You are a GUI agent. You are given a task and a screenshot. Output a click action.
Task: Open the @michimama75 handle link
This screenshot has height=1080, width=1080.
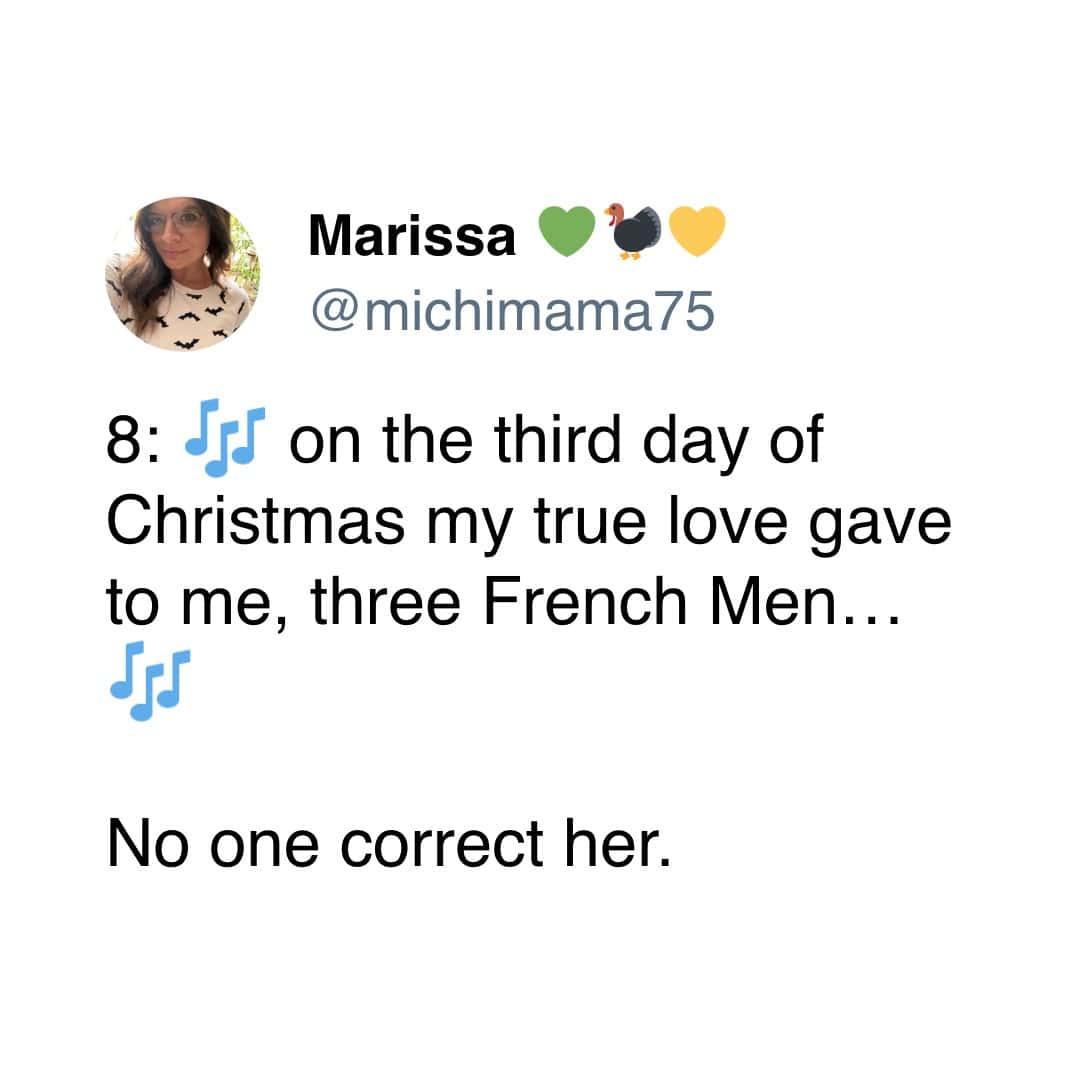pyautogui.click(x=512, y=311)
